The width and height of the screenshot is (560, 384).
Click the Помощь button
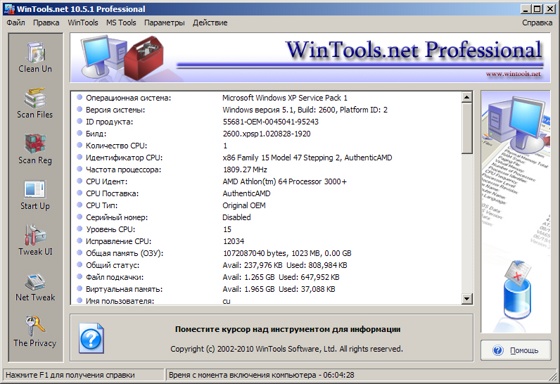point(516,350)
